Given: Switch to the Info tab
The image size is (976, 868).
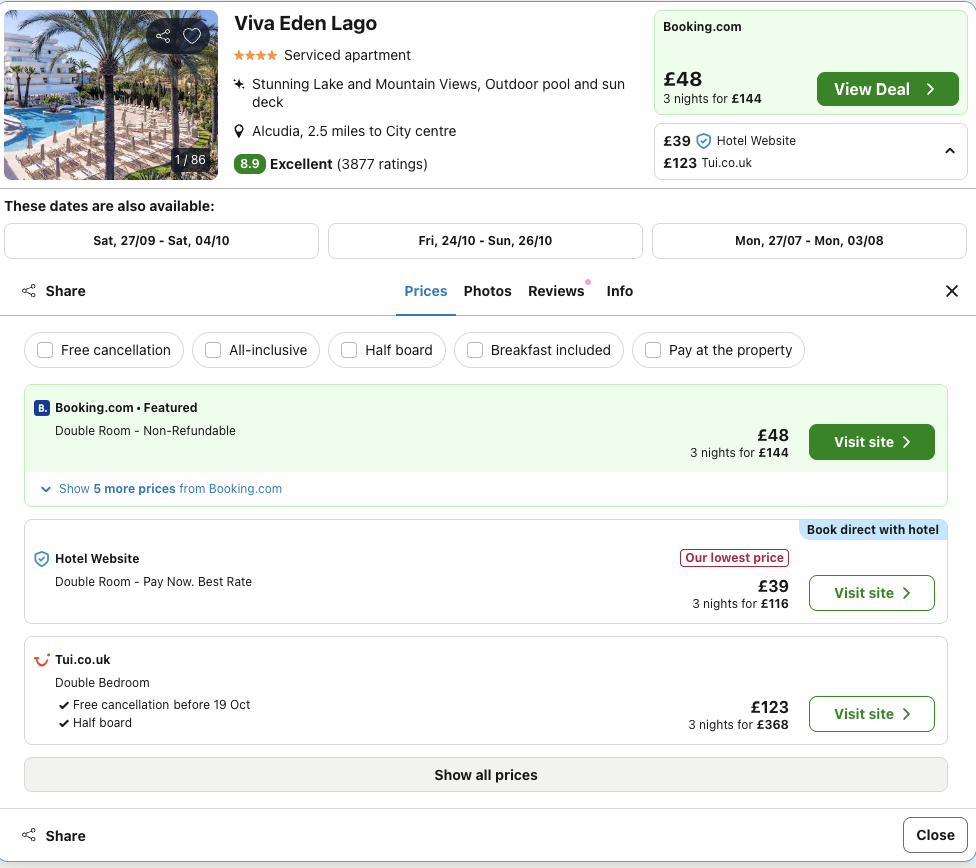Looking at the screenshot, I should [x=619, y=291].
